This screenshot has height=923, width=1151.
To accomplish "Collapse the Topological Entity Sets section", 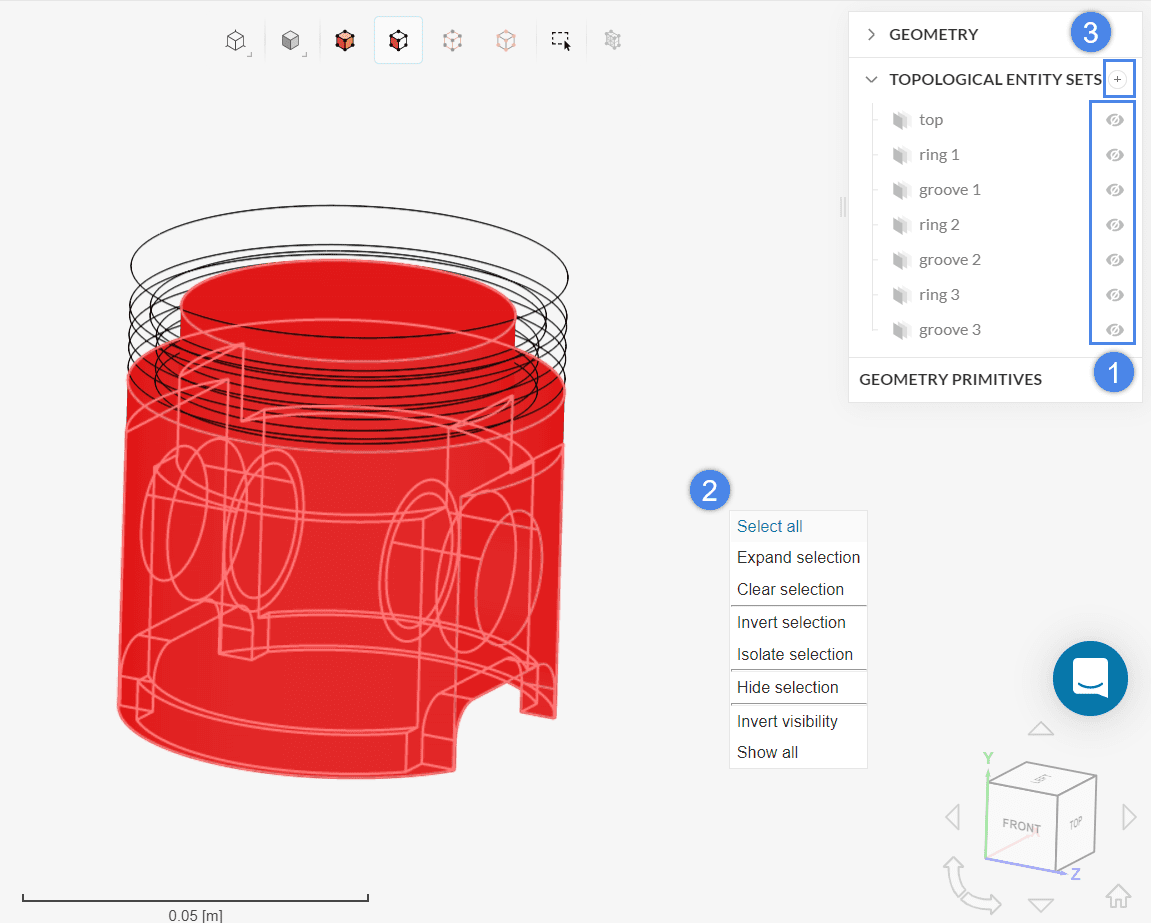I will click(871, 79).
